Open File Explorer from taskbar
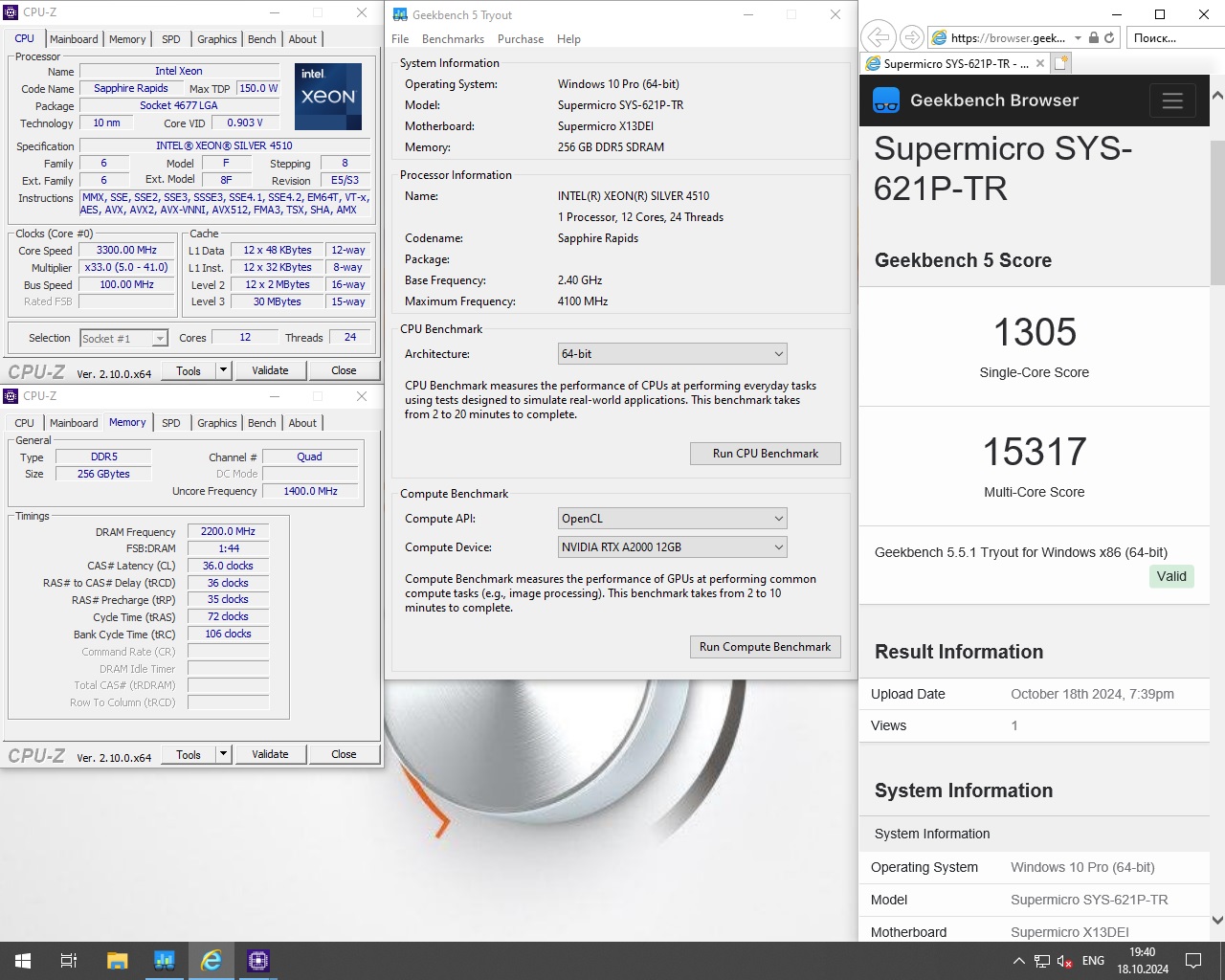 click(117, 961)
